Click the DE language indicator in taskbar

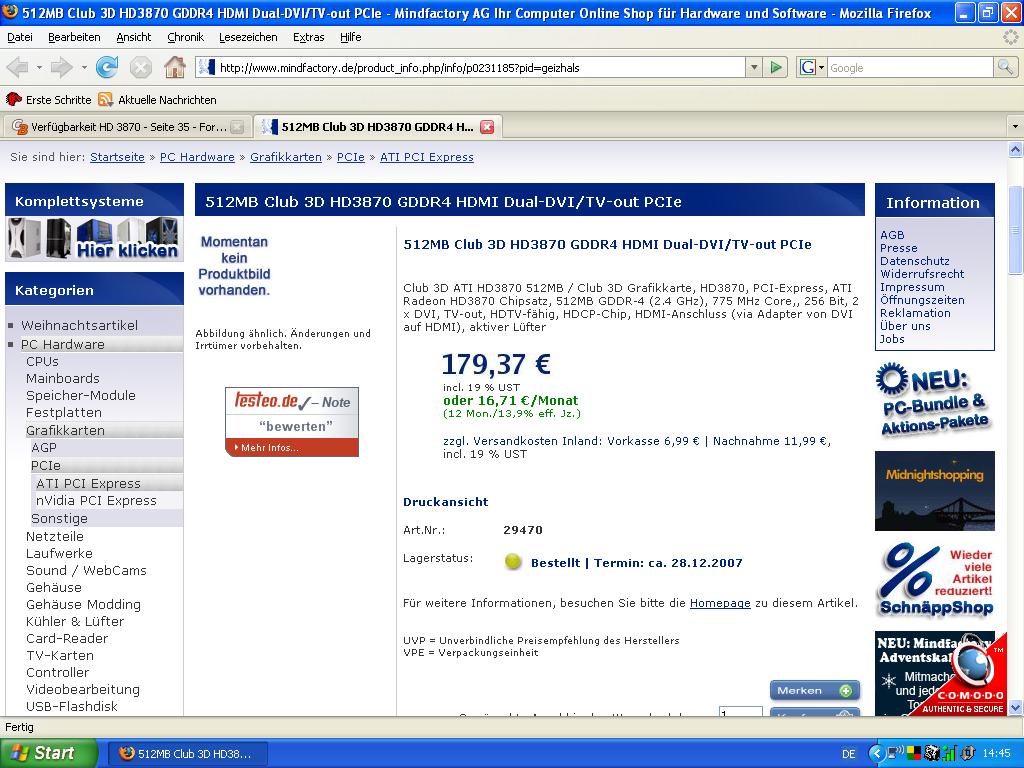pyautogui.click(x=848, y=754)
